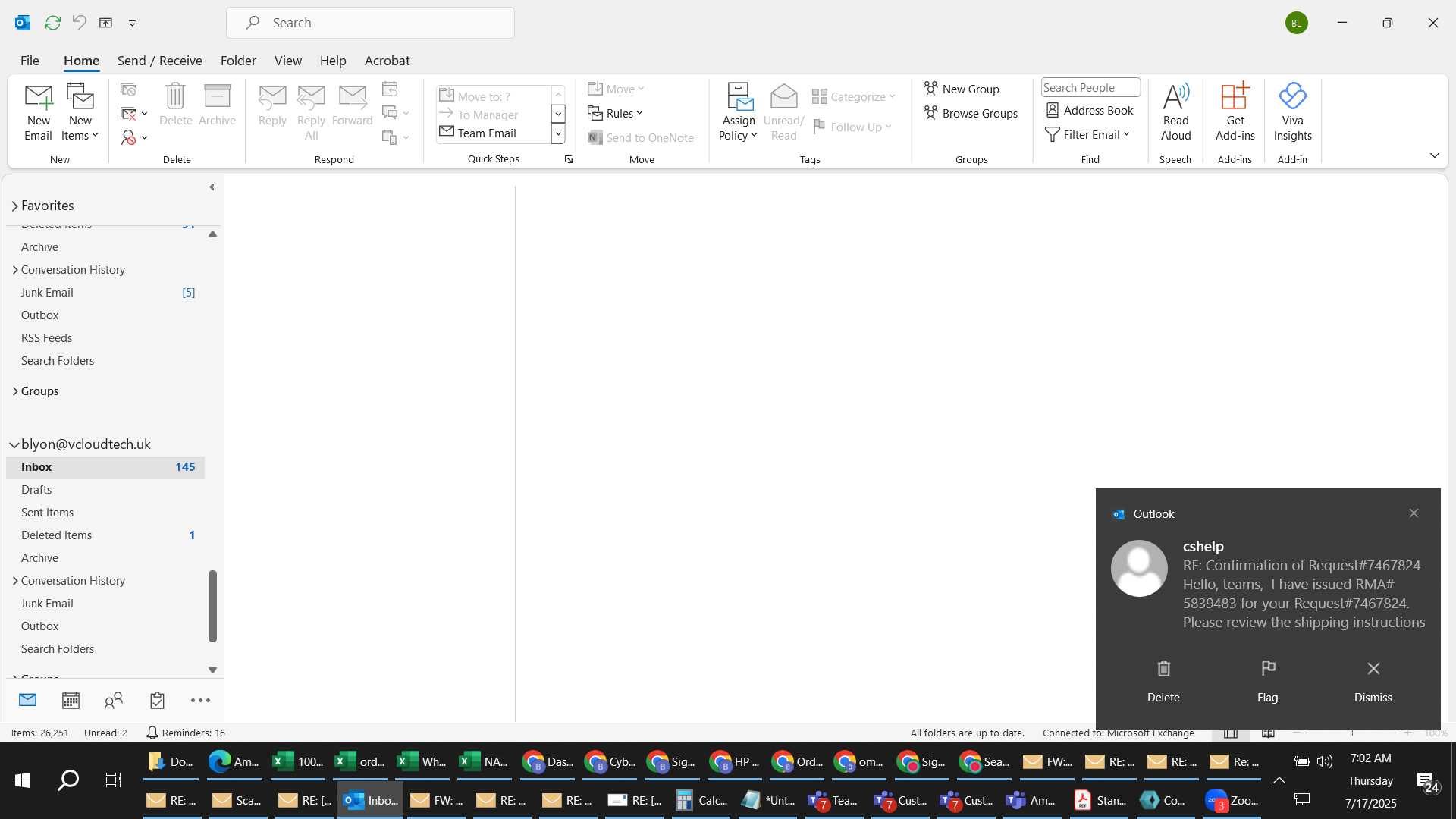Open Viva Insights add-in
The image size is (1456, 819).
tap(1292, 111)
